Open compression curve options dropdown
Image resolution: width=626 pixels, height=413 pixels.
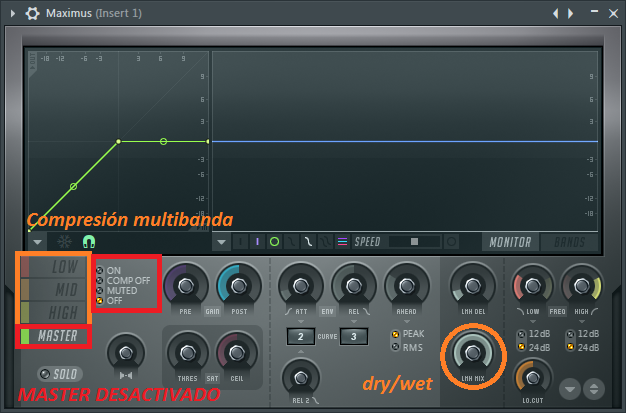point(38,242)
